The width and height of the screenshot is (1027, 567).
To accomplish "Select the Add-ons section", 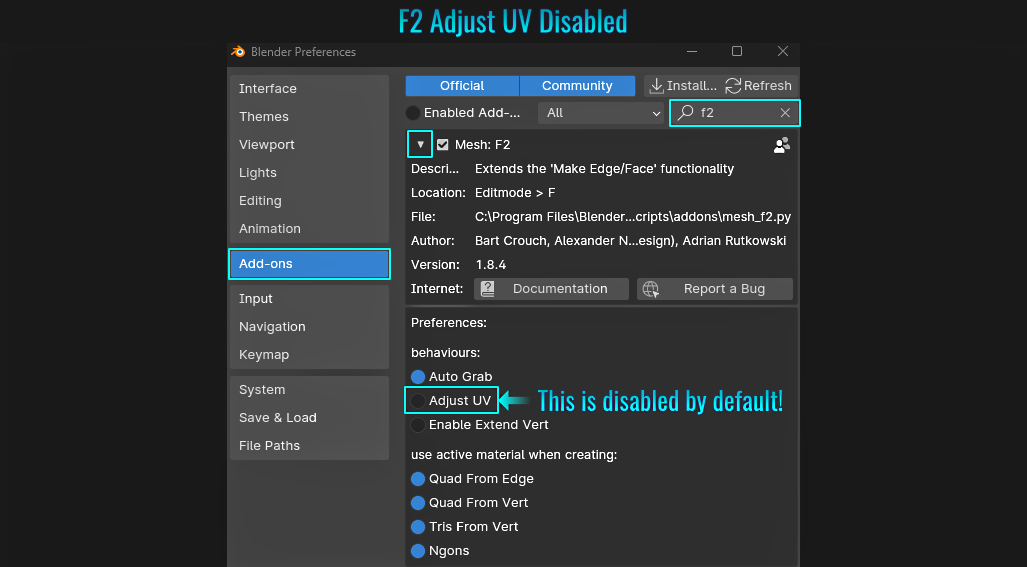I will 309,264.
